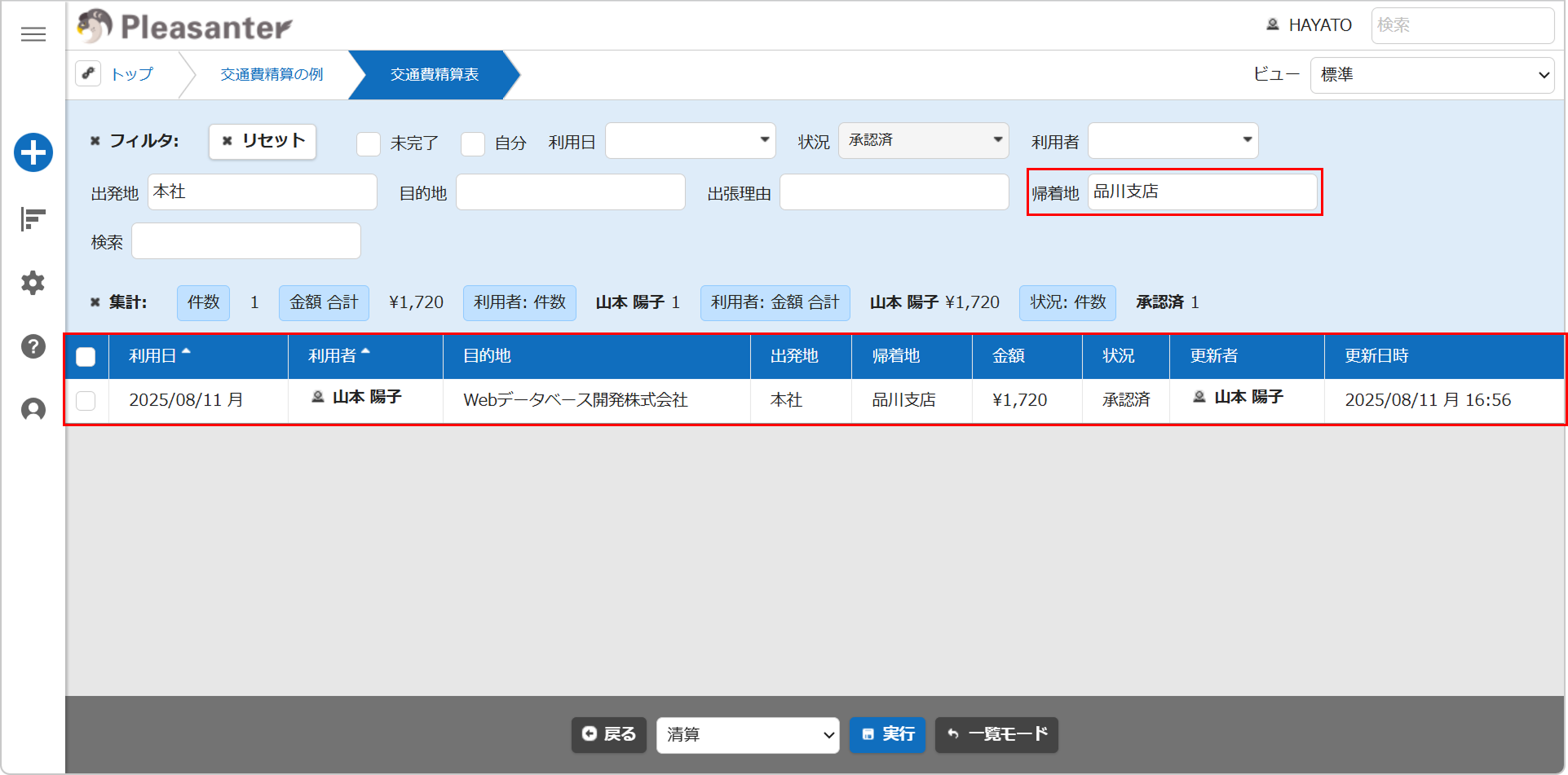This screenshot has height=775, width=1568.
Task: Go to 交通費精算の例 breadcrumb
Action: (x=272, y=74)
